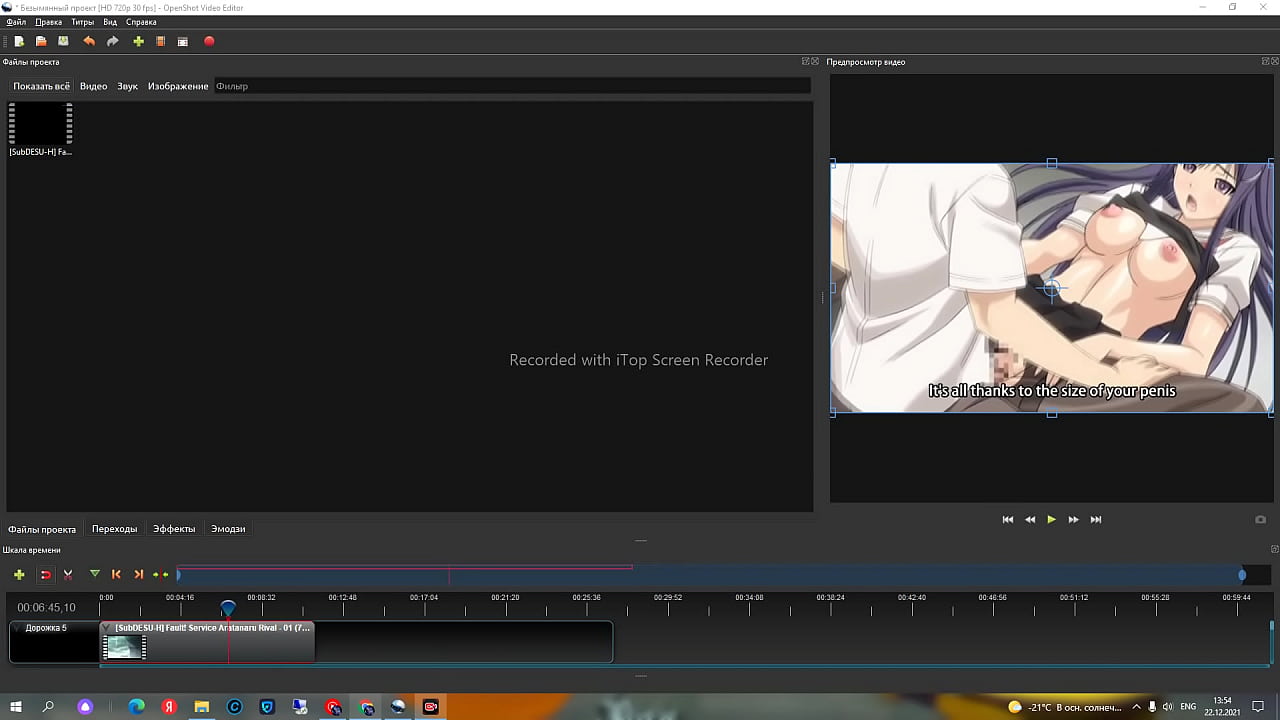Switch to the Эффекты tab
Image resolution: width=1280 pixels, height=720 pixels.
[174, 529]
